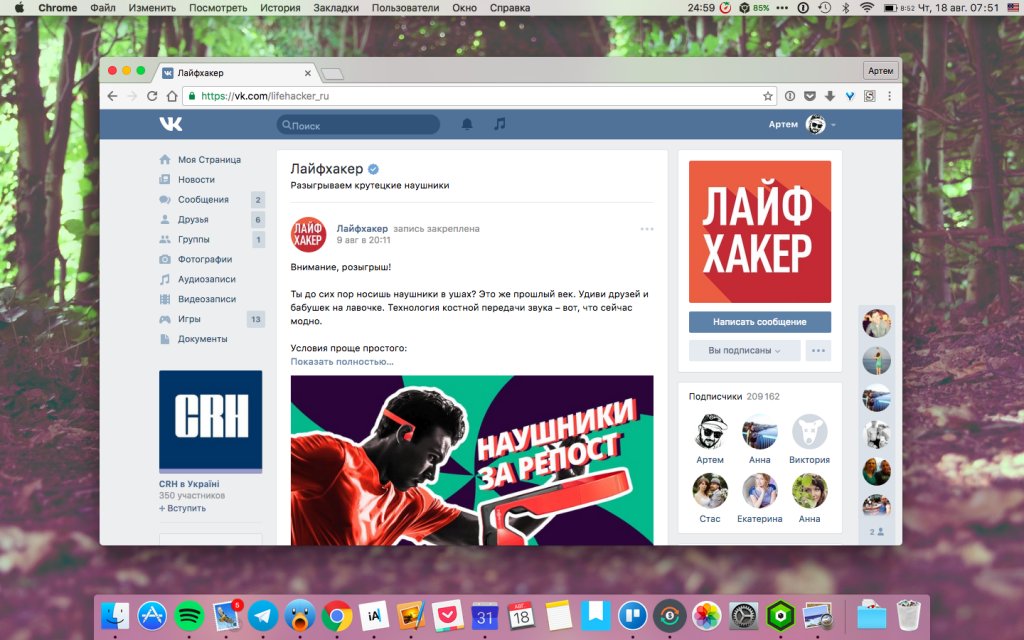Click post date 9 авг в 20:11

tap(363, 240)
